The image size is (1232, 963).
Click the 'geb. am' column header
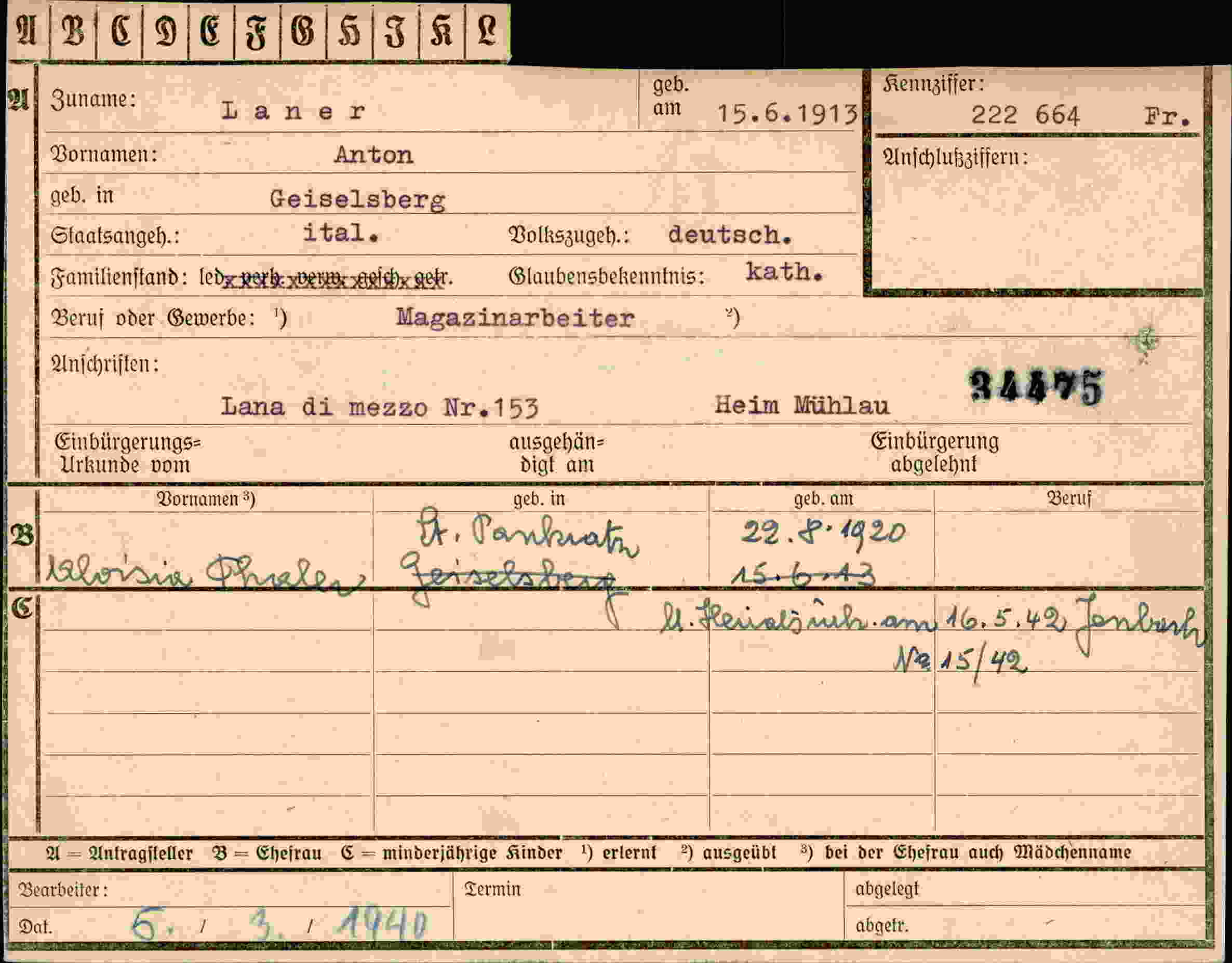(824, 499)
